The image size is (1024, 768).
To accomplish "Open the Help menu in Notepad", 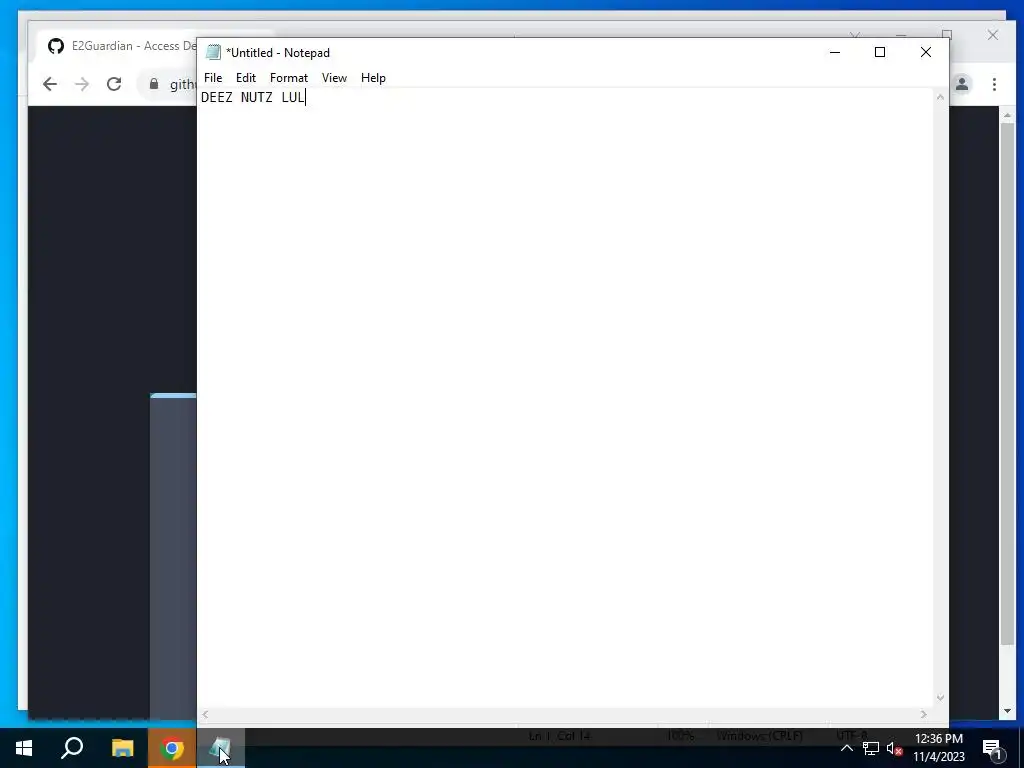I will [x=373, y=78].
